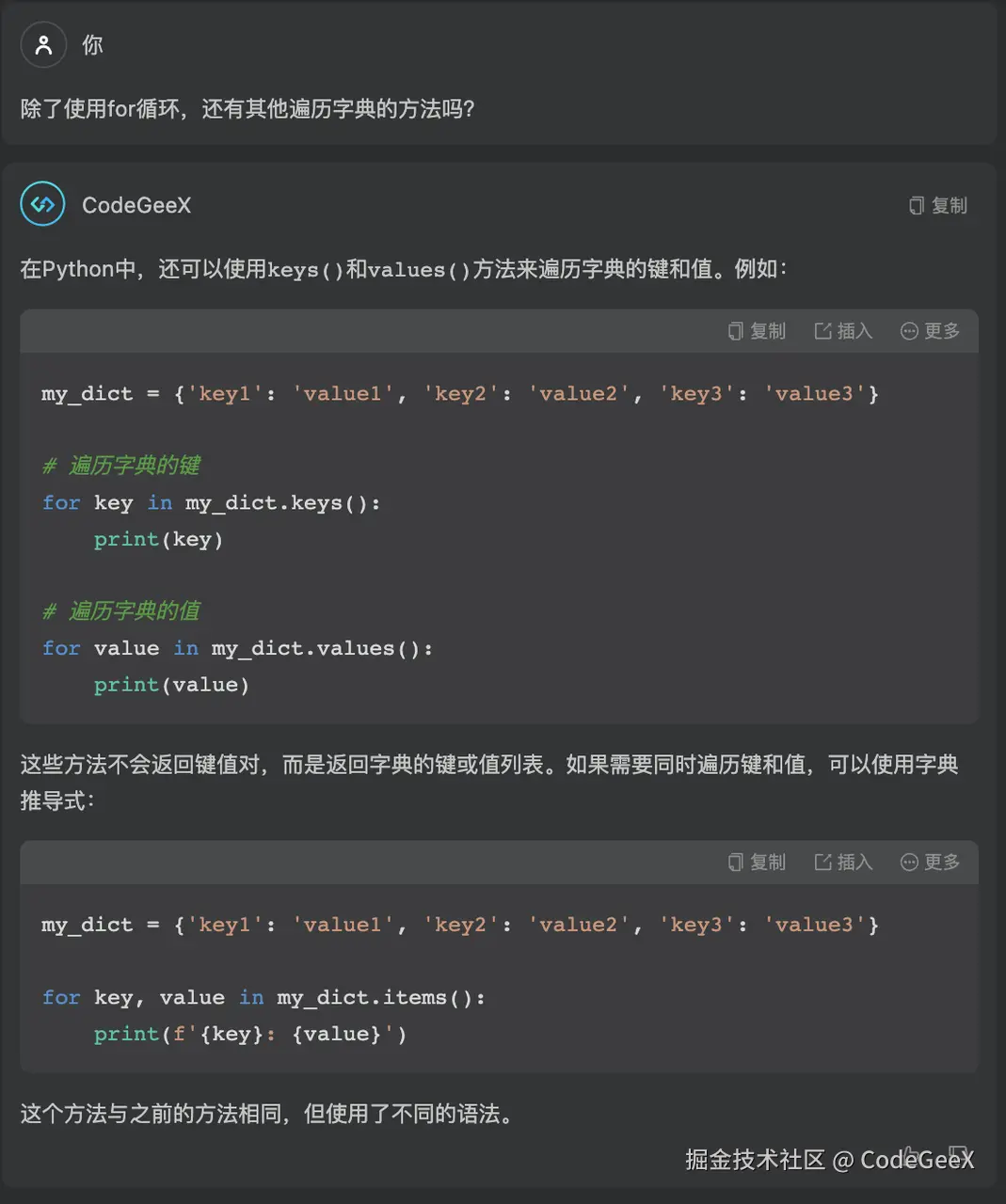Viewport: 1006px width, 1204px height.
Task: Click the CodeGeeX name label in the reply header
Action: point(136,205)
